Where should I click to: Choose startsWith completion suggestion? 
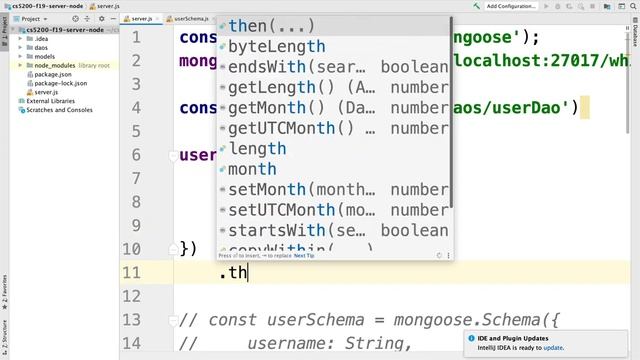pos(333,230)
